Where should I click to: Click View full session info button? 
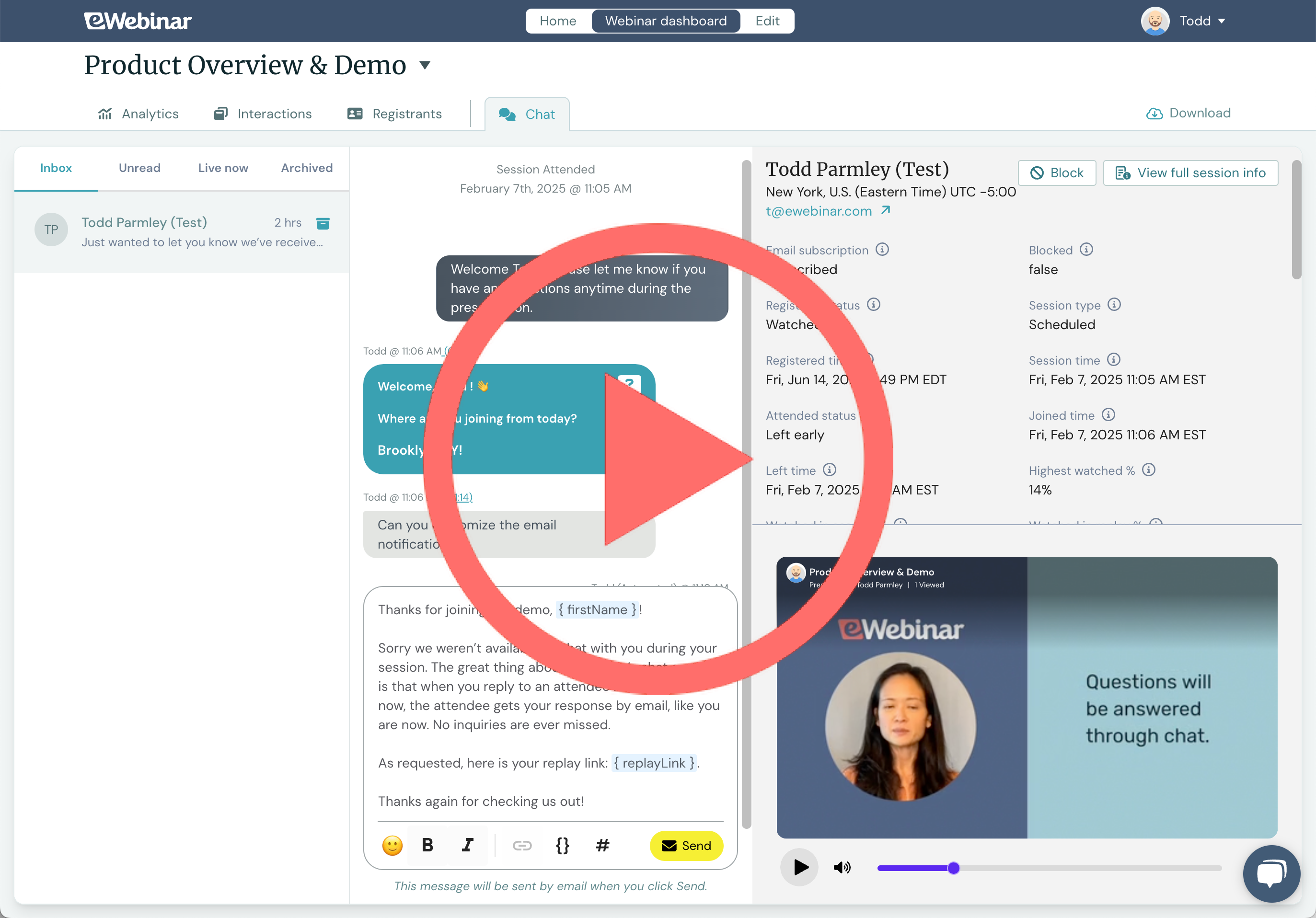pos(1190,173)
